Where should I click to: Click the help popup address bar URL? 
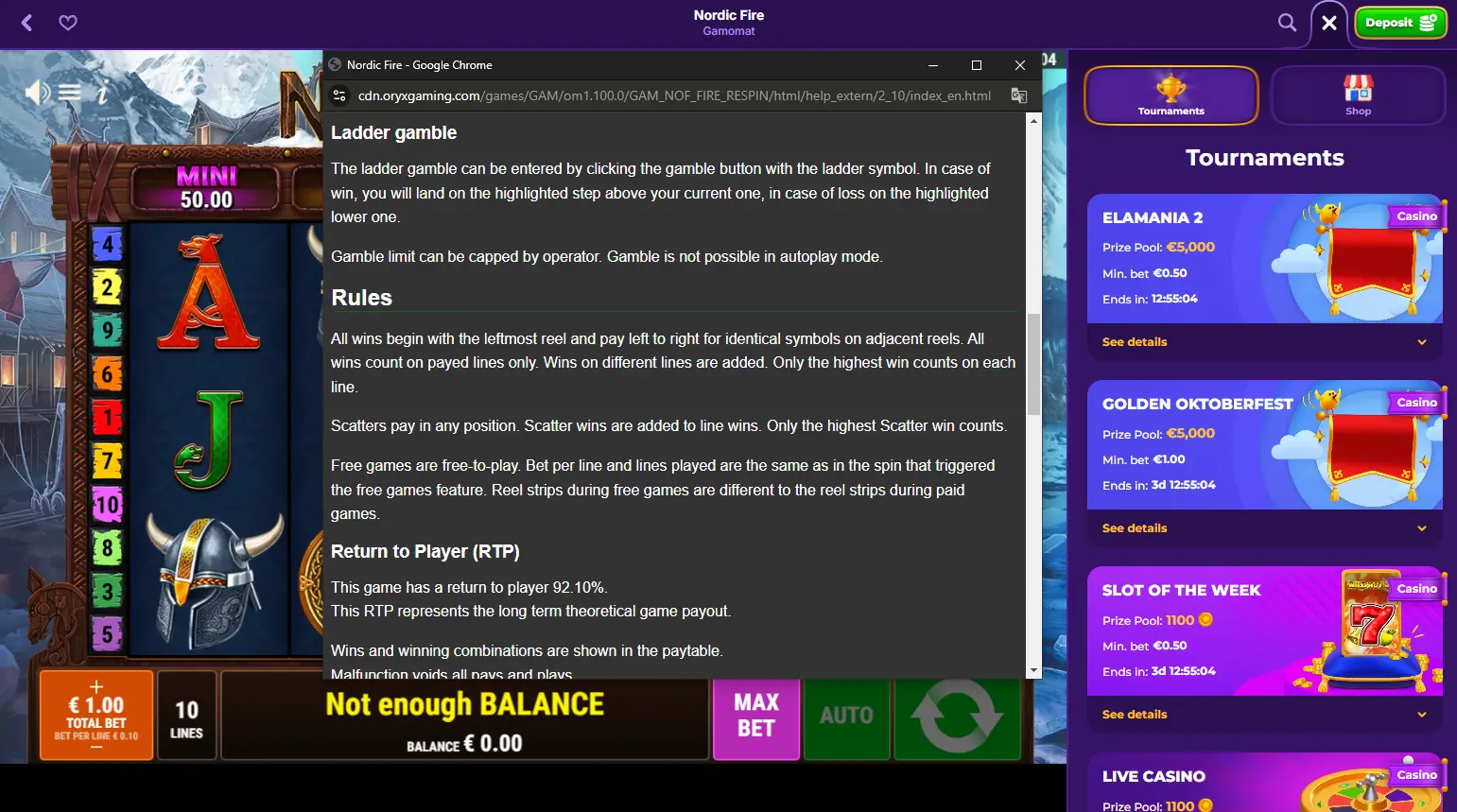pos(674,95)
